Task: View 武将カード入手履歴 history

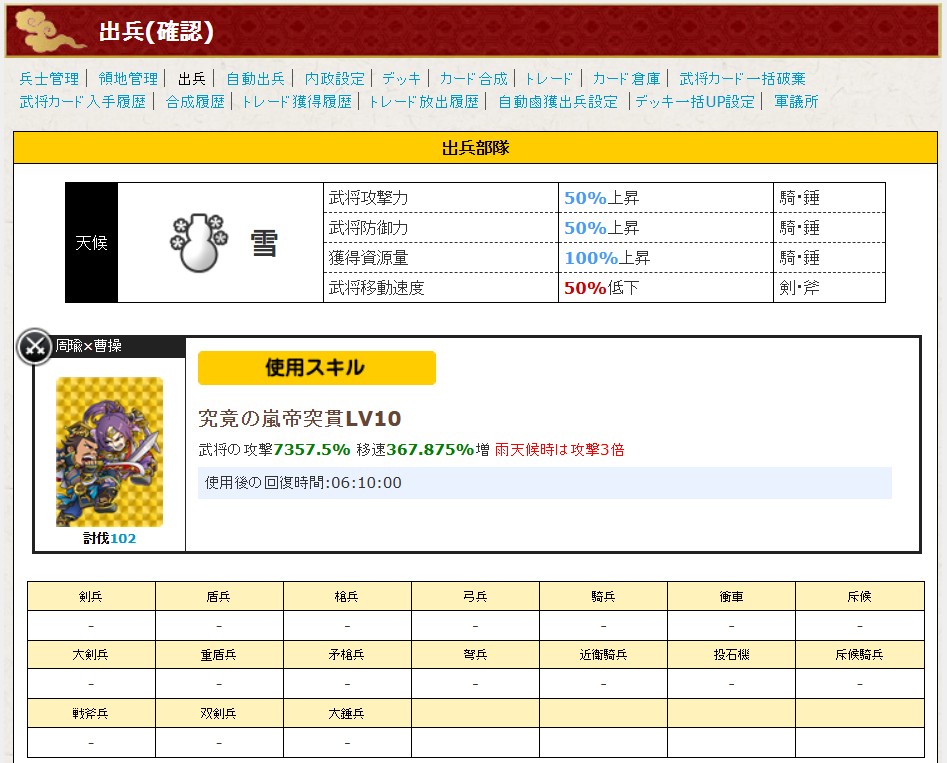Action: (83, 101)
